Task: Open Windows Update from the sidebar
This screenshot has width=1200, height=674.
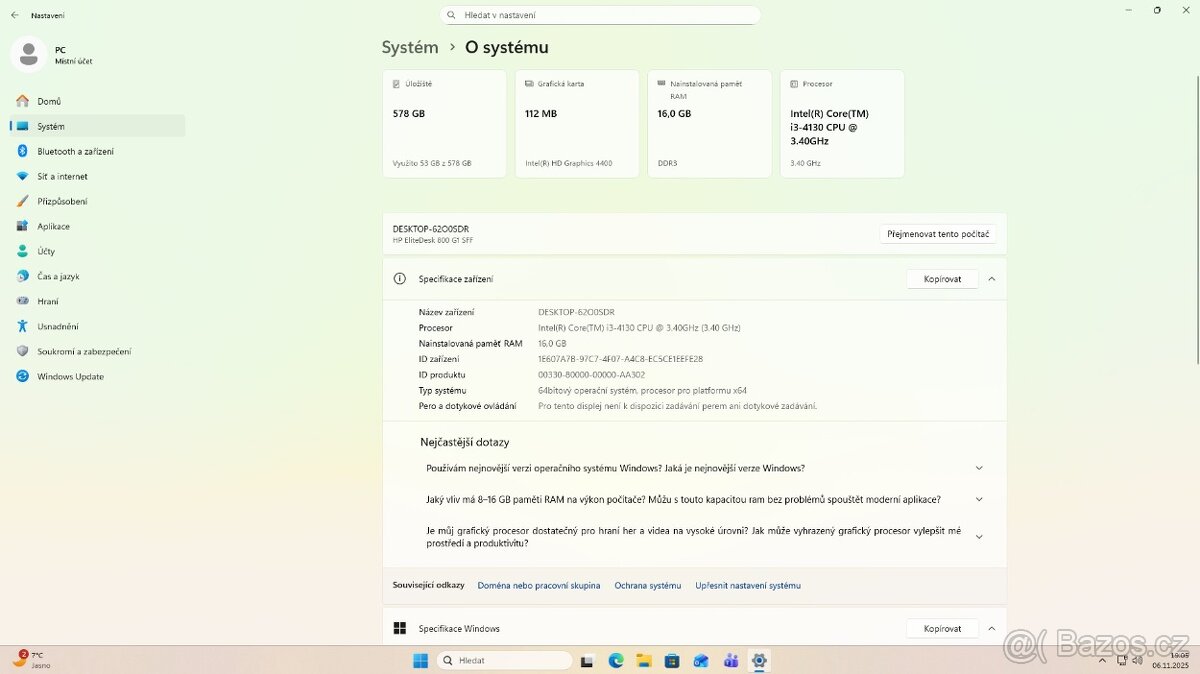Action: pyautogui.click(x=70, y=376)
